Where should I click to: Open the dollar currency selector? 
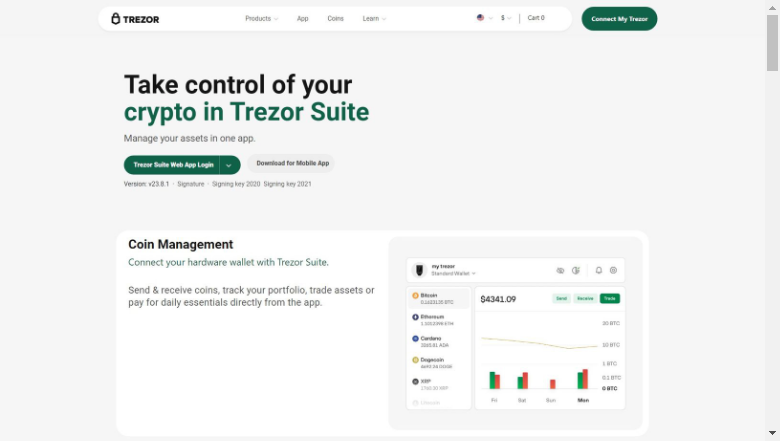coord(506,18)
